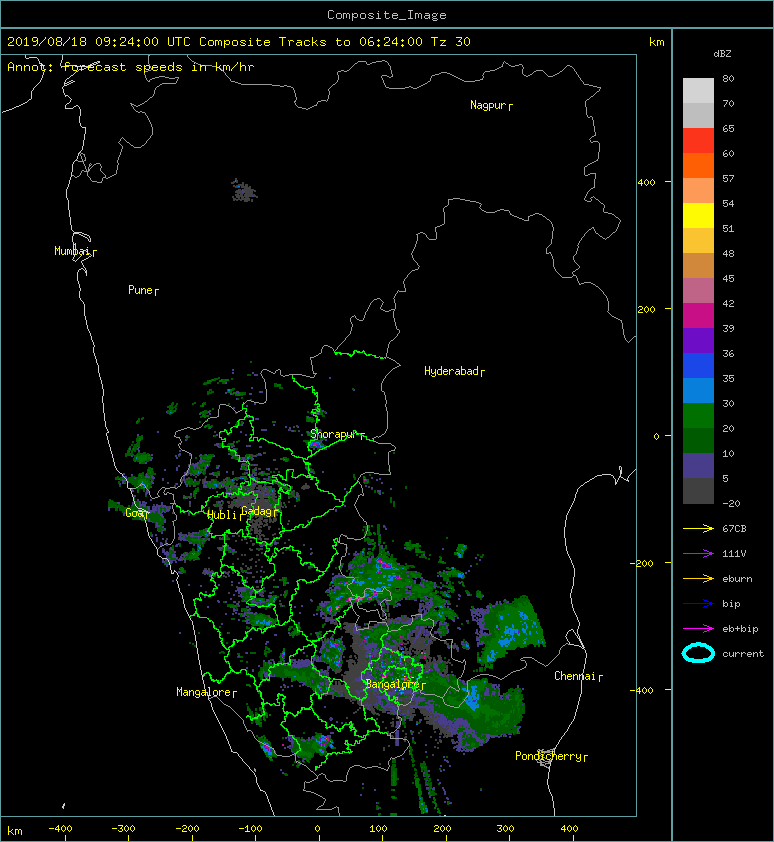Click the 400 km horizontal axis tick label
Image resolution: width=774 pixels, height=842 pixels.
(569, 829)
